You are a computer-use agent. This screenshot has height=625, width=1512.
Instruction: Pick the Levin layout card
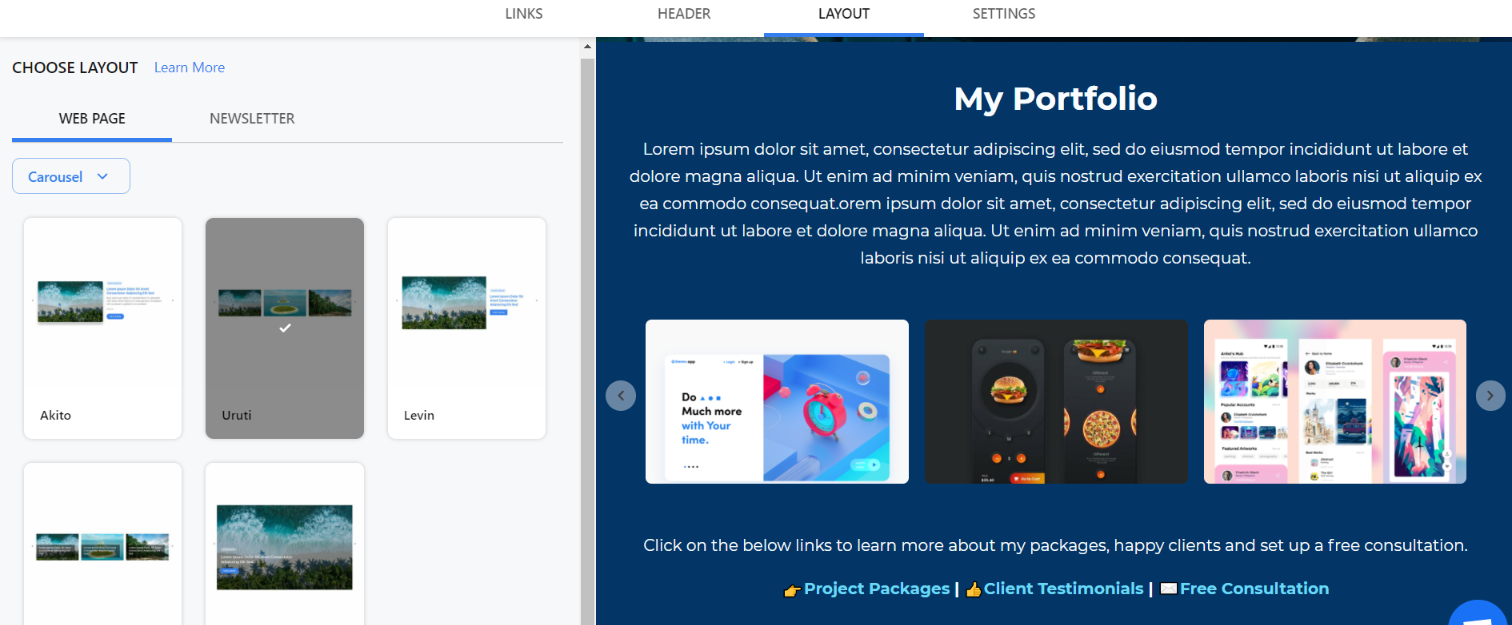467,328
